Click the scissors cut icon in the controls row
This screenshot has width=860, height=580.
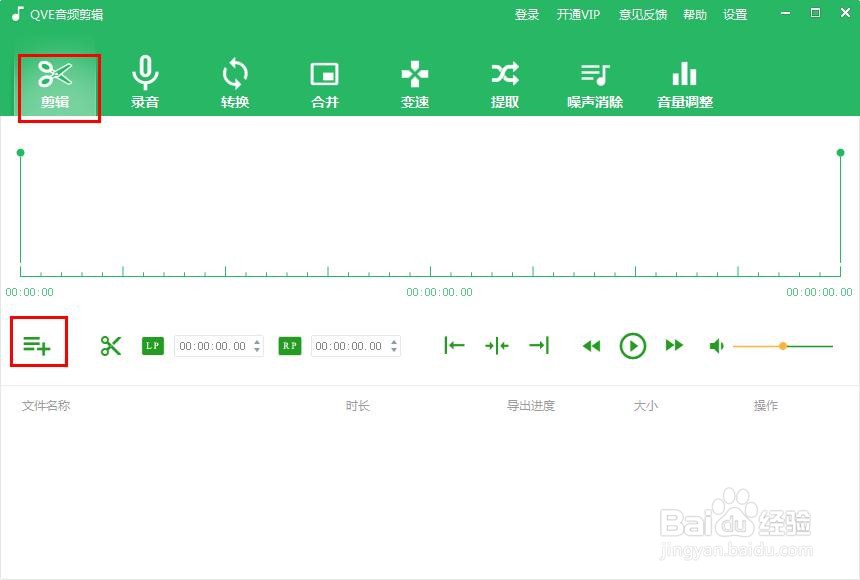(x=111, y=346)
